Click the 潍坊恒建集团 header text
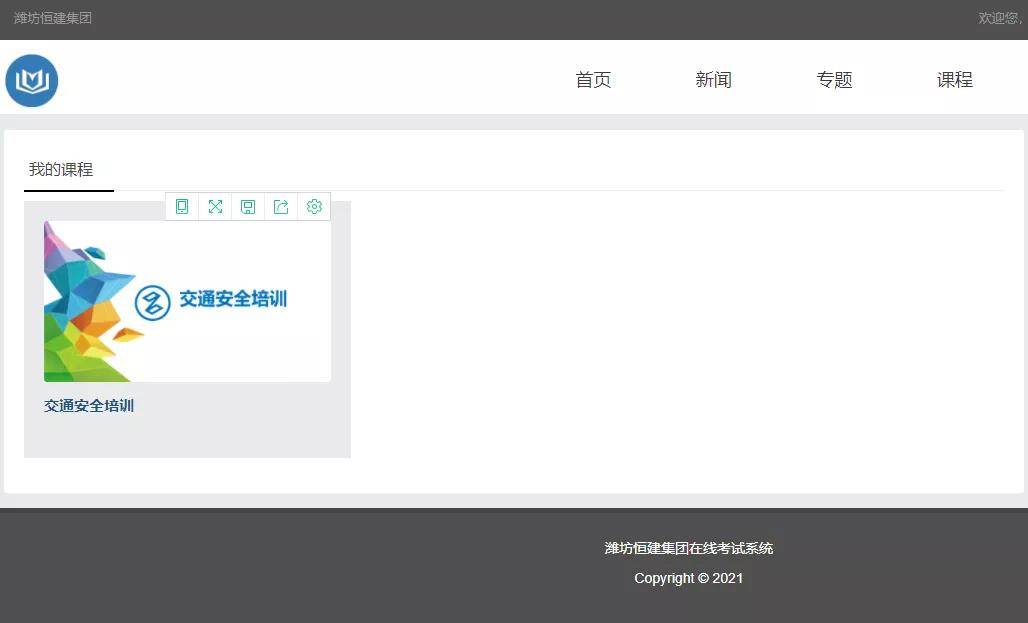The width and height of the screenshot is (1028, 623). click(52, 17)
